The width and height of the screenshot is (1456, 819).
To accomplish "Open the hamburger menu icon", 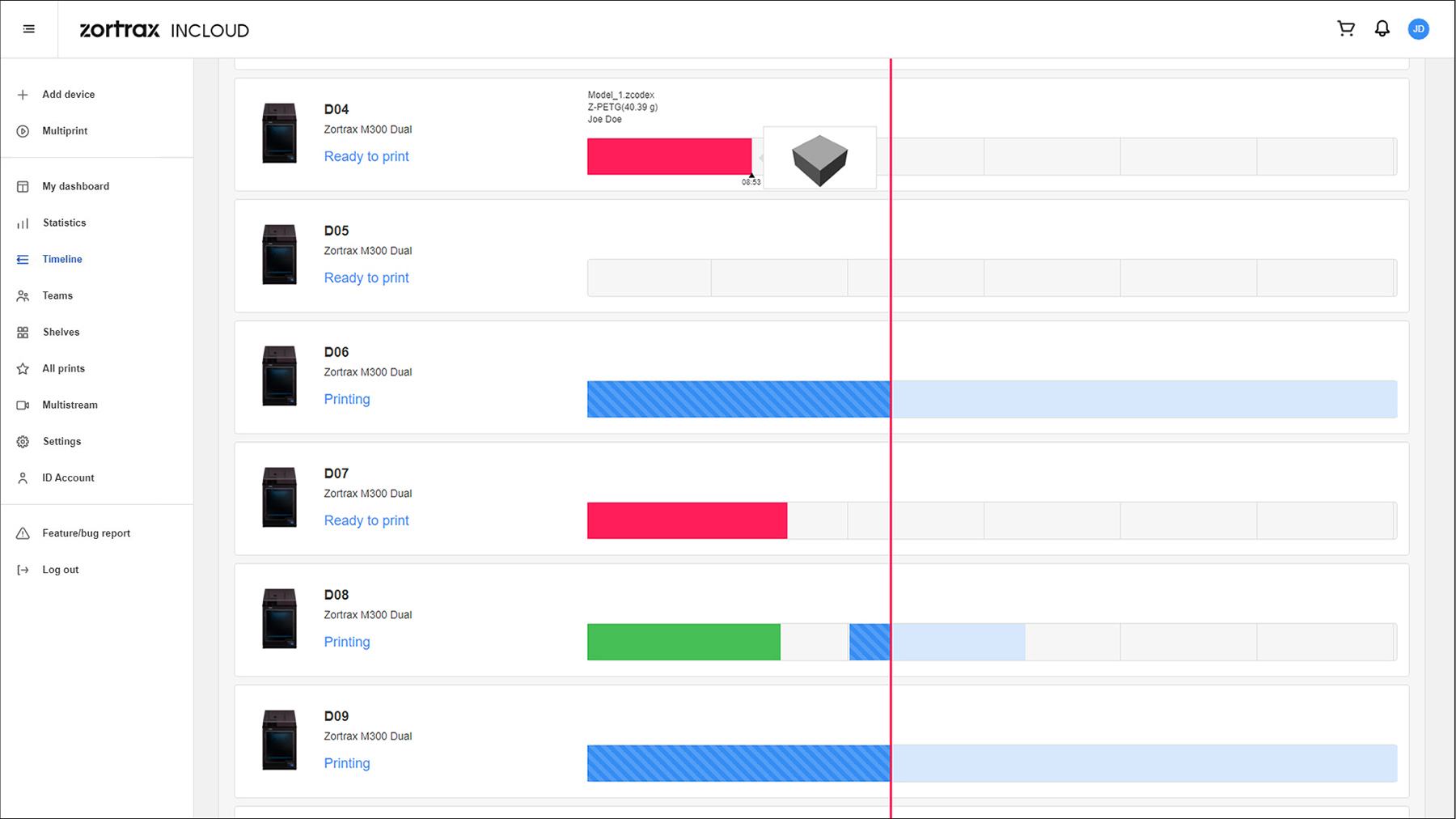I will click(29, 29).
